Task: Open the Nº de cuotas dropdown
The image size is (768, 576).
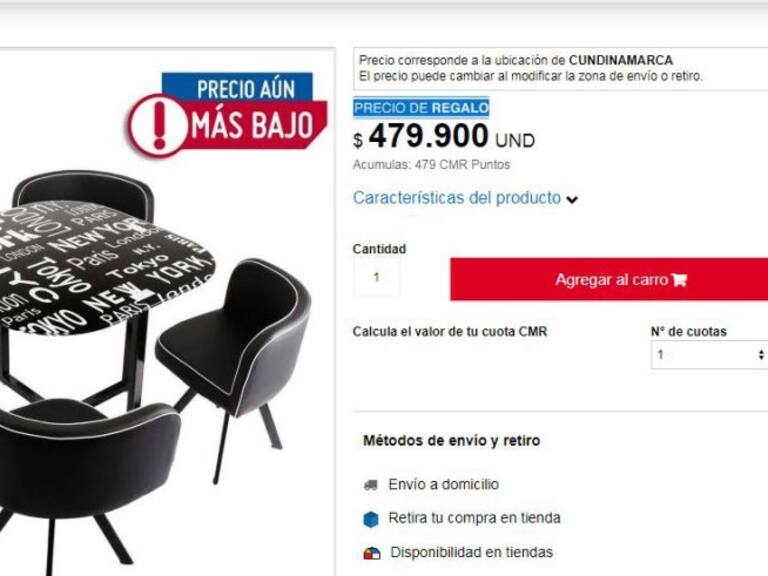Action: [x=709, y=355]
